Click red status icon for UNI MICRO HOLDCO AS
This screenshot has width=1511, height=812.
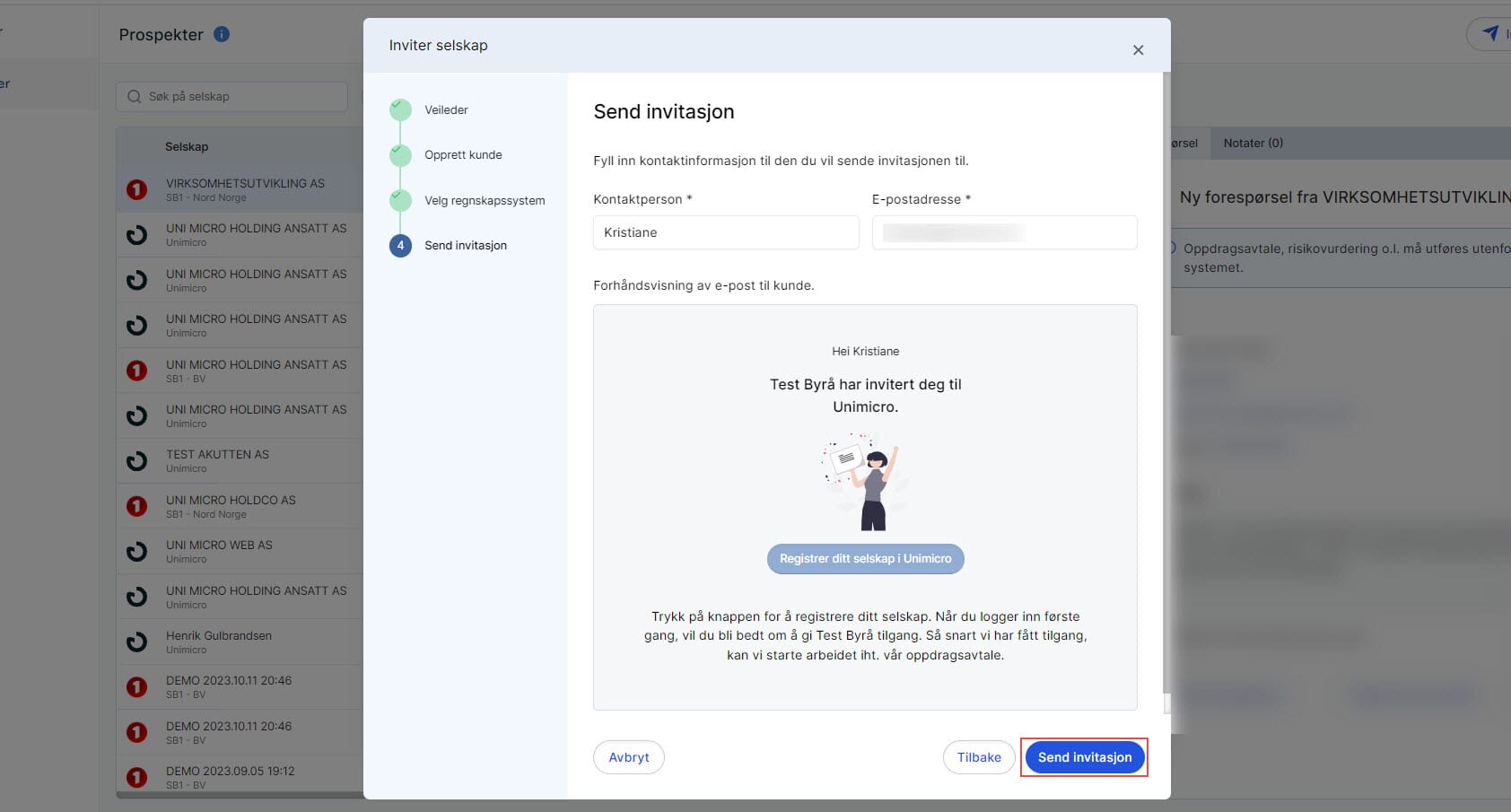click(x=136, y=506)
